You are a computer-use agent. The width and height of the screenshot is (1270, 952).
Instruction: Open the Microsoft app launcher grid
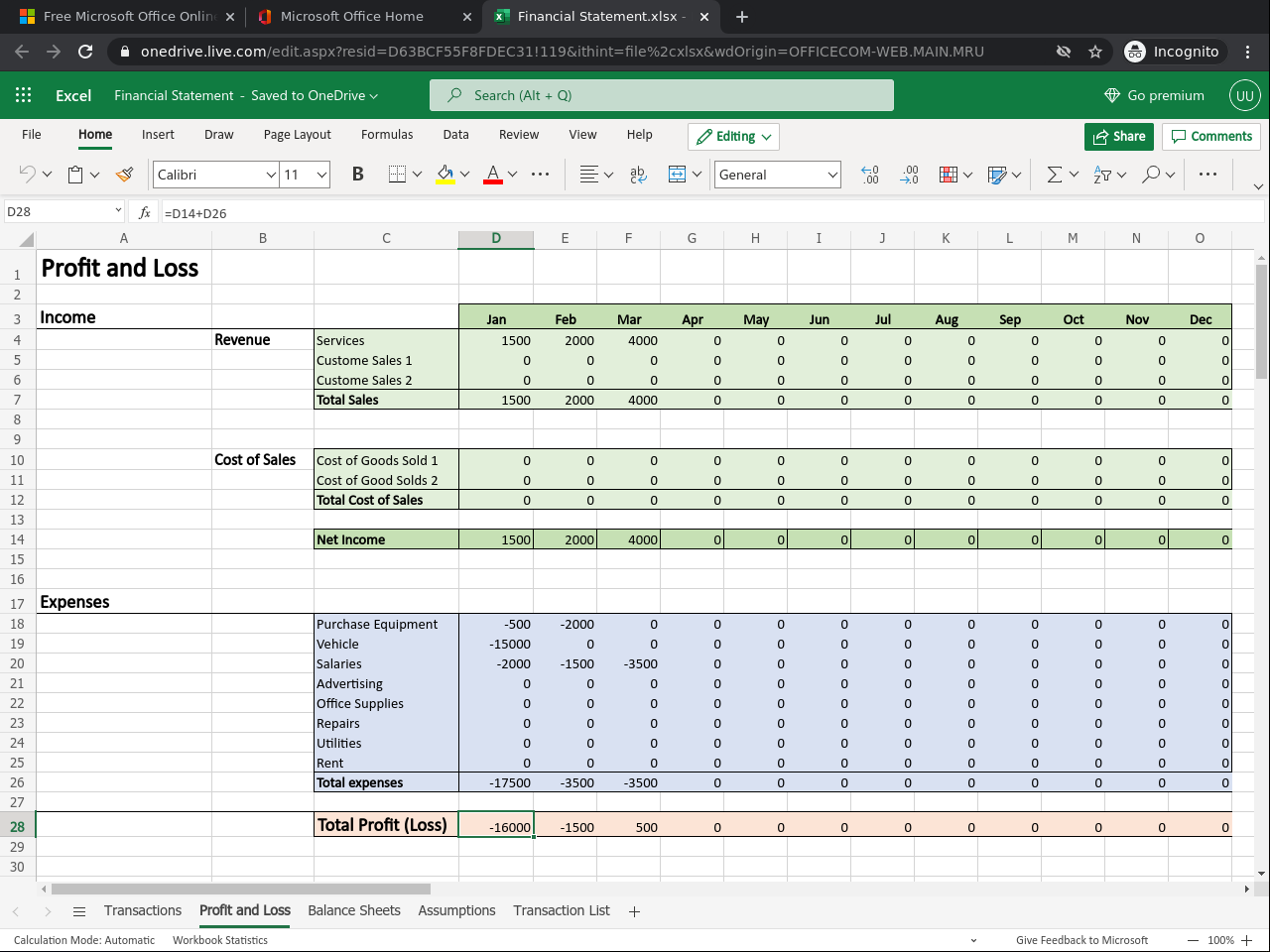click(x=24, y=95)
